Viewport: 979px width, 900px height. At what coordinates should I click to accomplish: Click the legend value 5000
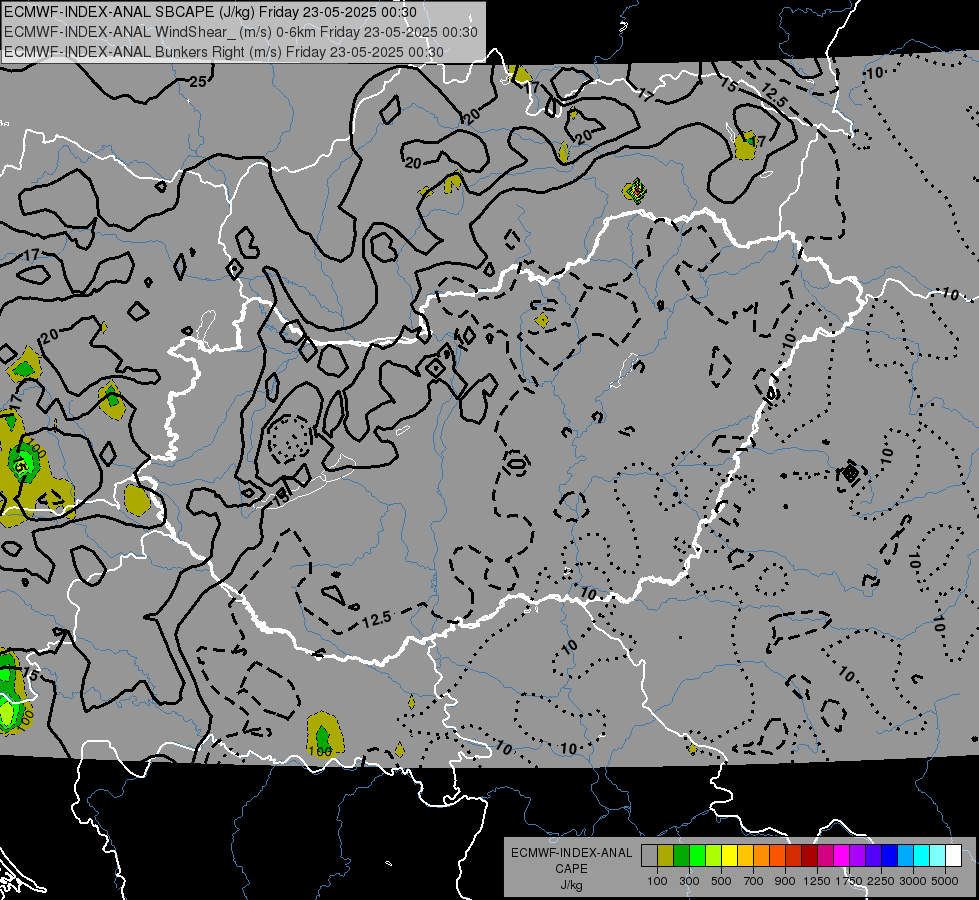[945, 881]
